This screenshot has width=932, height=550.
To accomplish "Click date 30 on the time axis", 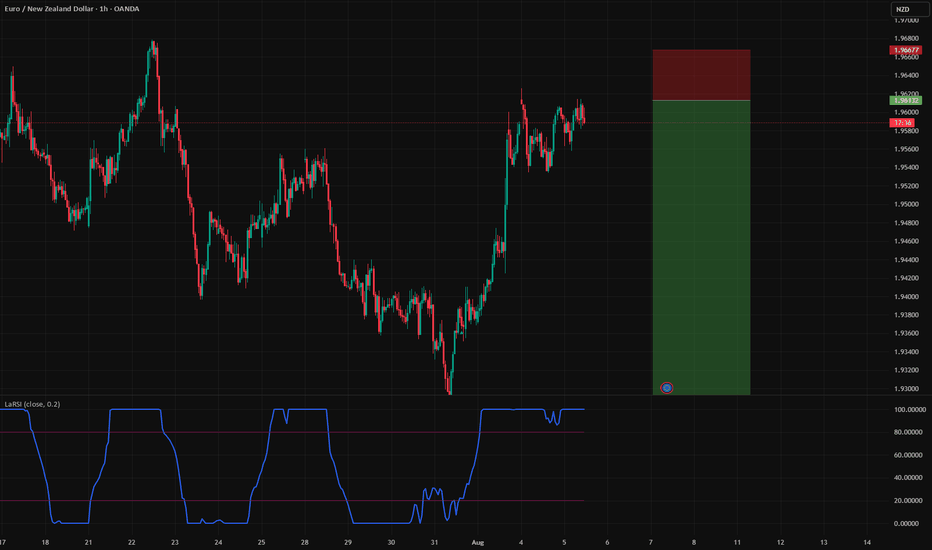I will click(391, 542).
